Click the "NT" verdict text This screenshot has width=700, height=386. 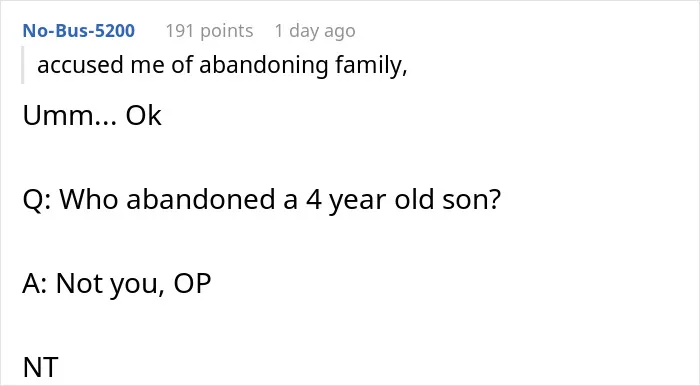click(x=40, y=367)
